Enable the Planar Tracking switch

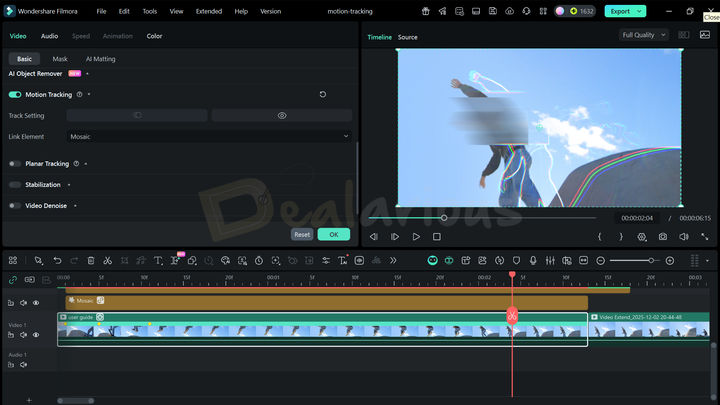(15, 163)
